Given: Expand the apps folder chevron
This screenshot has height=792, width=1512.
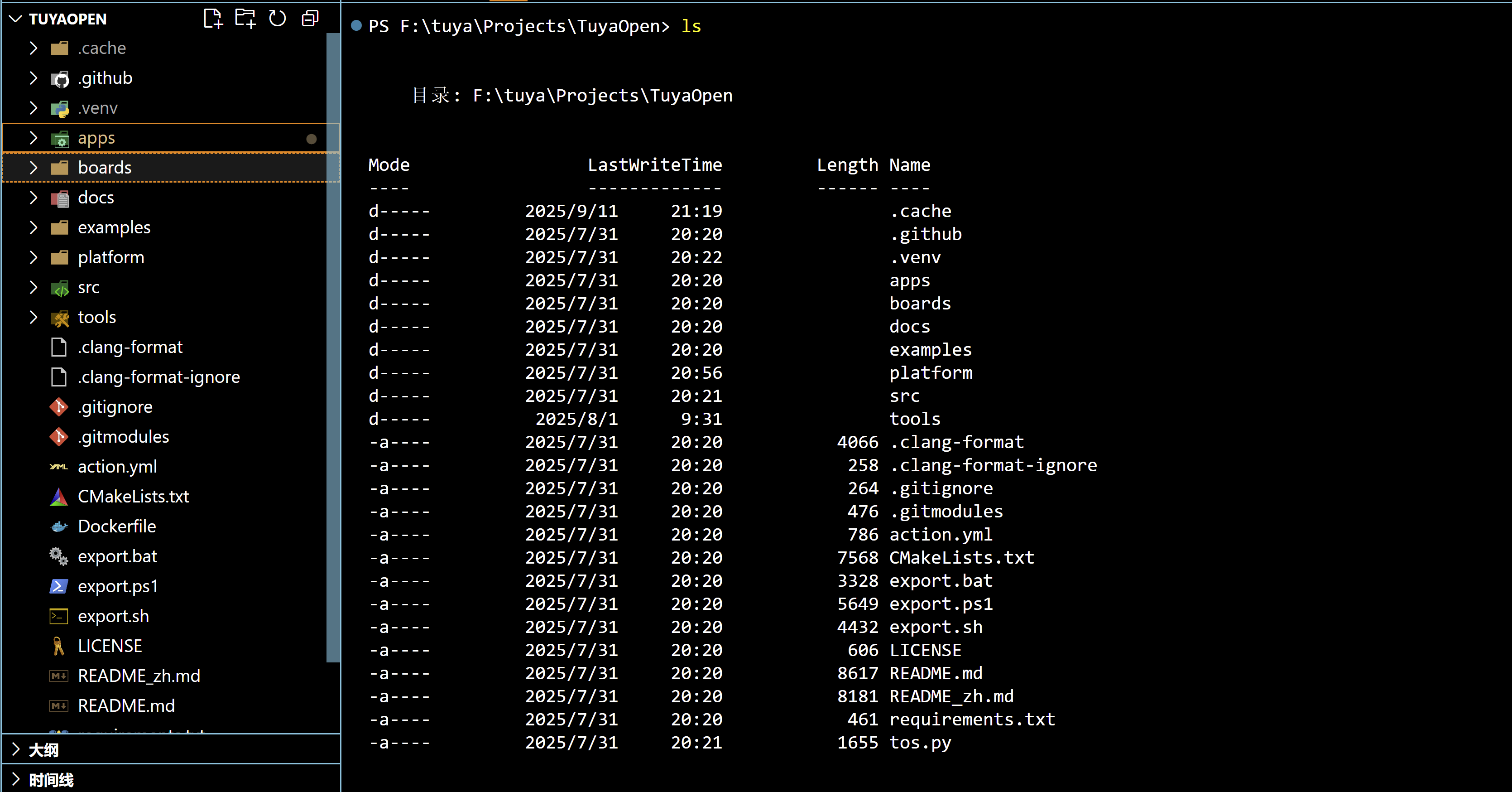Looking at the screenshot, I should pyautogui.click(x=34, y=138).
